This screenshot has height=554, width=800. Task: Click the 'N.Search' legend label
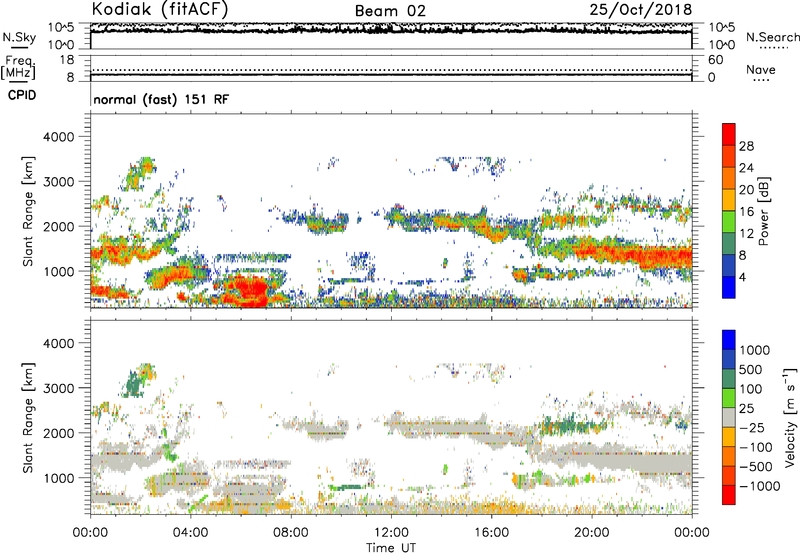[772, 37]
